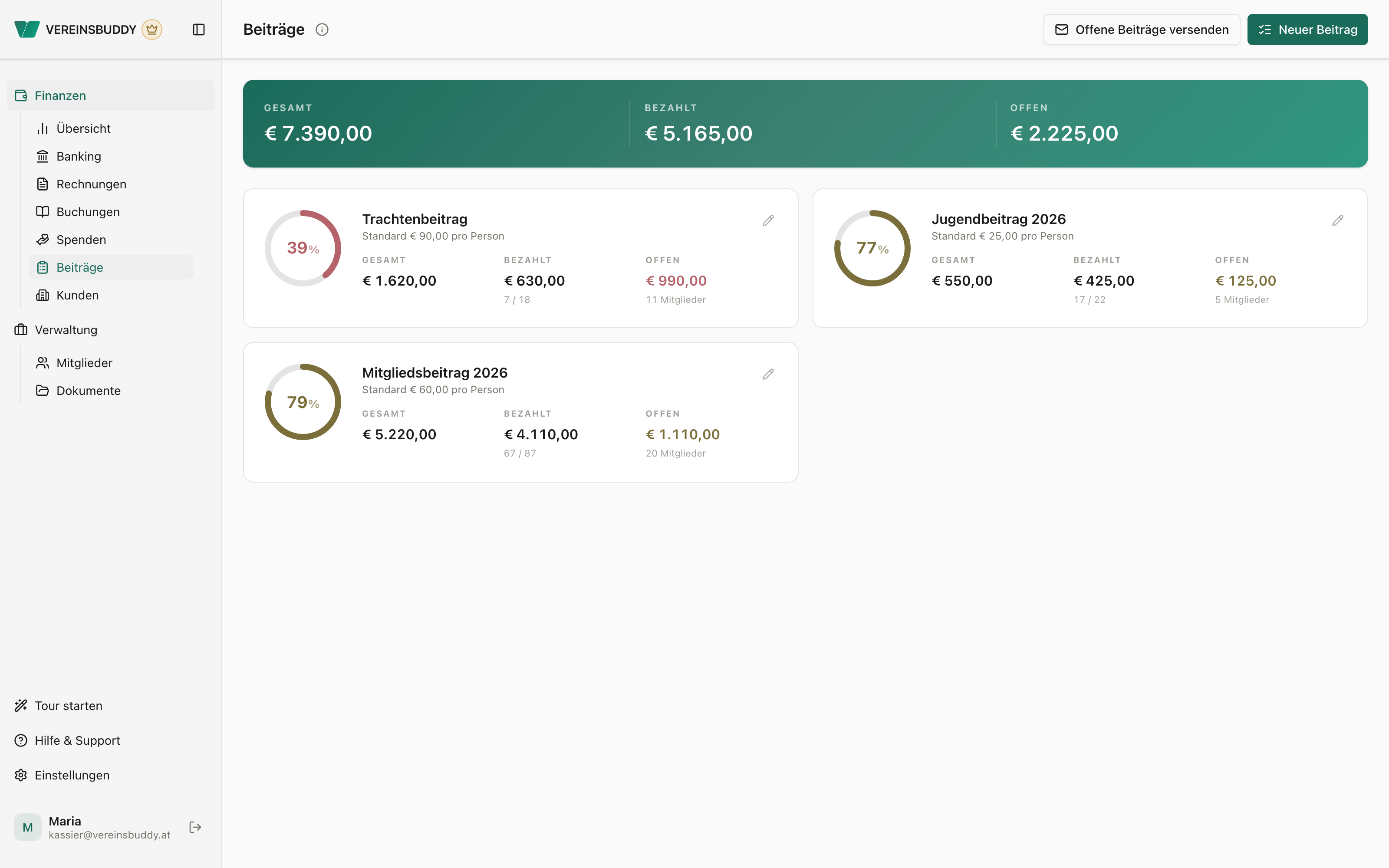The image size is (1389, 868).
Task: Open Banking in the sidebar
Action: coord(111,156)
